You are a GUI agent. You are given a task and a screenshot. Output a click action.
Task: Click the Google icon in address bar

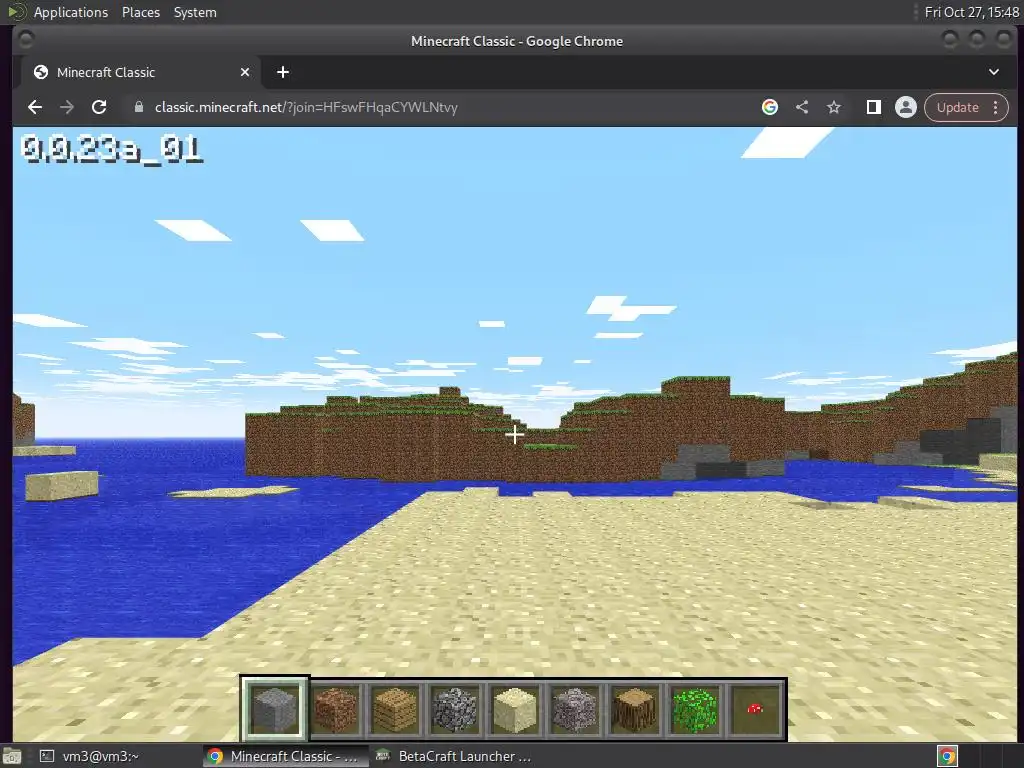[x=770, y=107]
